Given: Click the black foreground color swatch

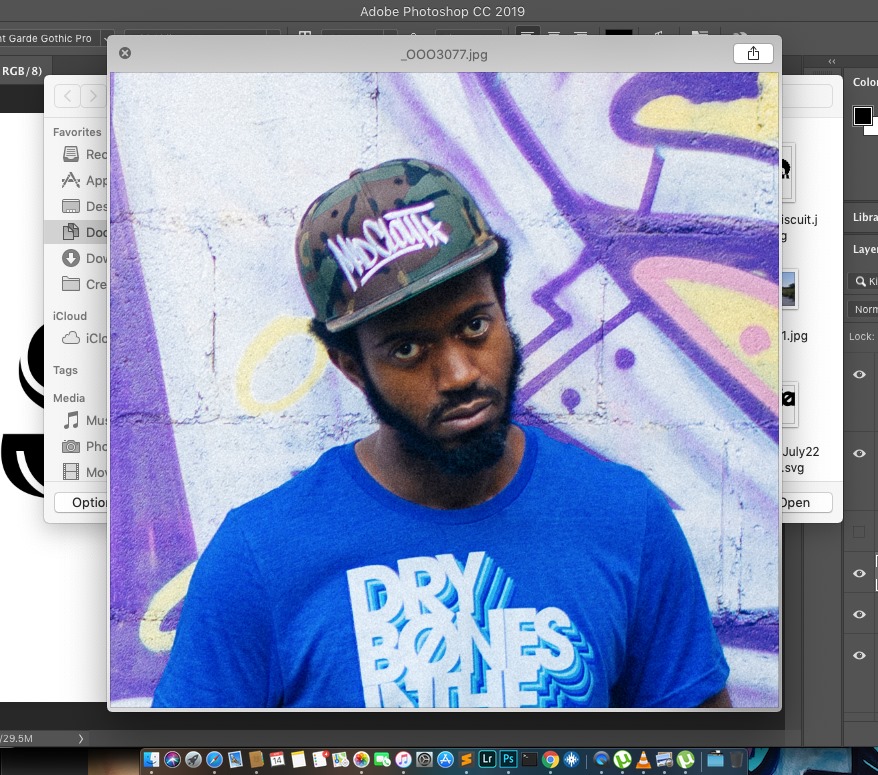Looking at the screenshot, I should [862, 116].
